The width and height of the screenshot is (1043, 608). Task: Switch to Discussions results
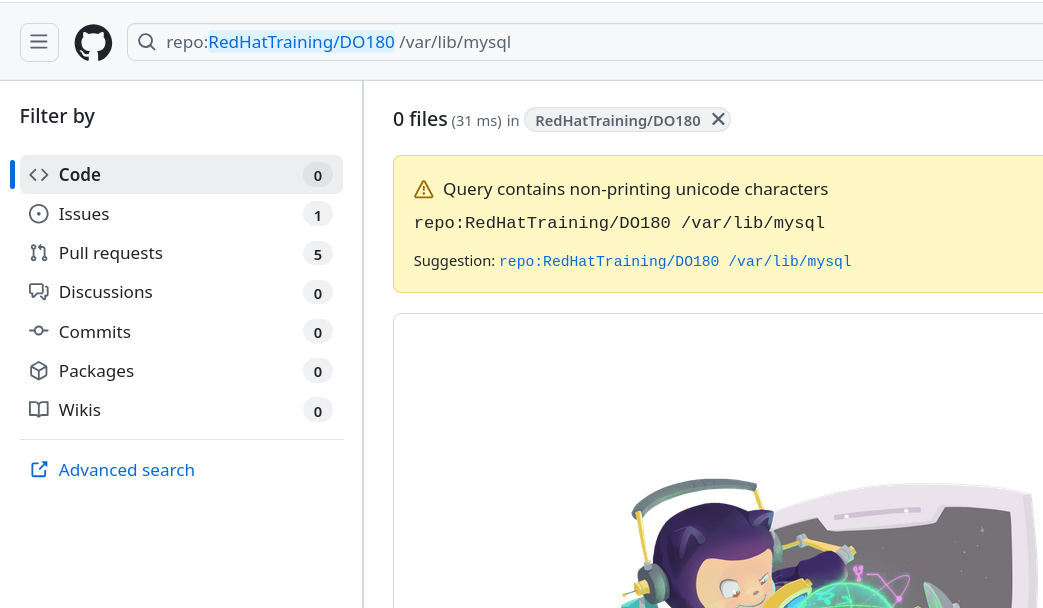(106, 292)
